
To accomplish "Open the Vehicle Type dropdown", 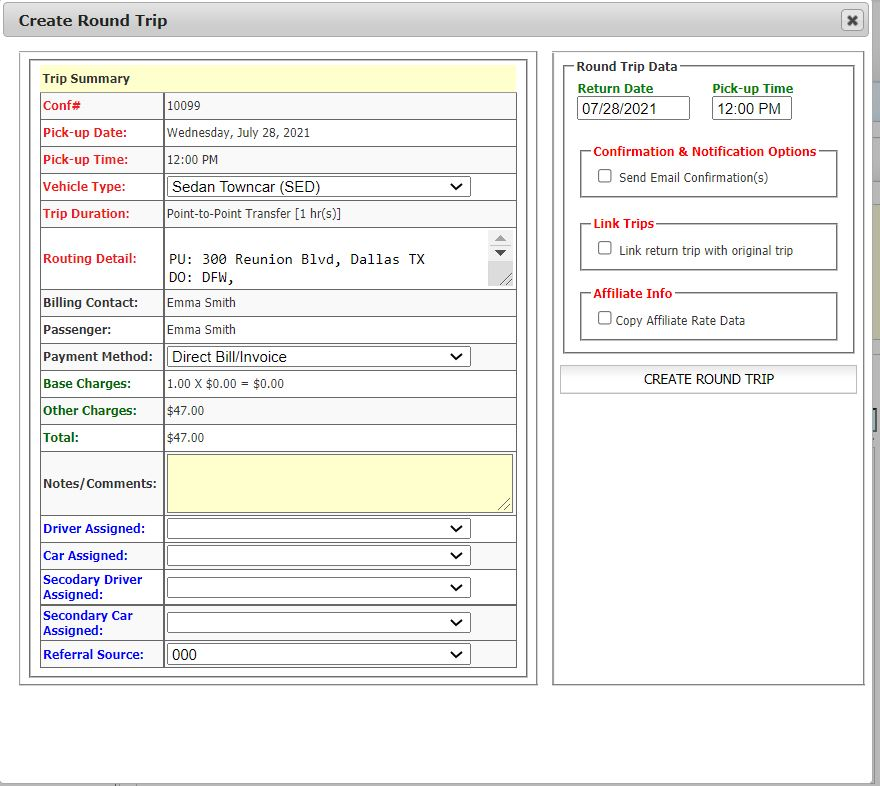I will click(x=318, y=187).
